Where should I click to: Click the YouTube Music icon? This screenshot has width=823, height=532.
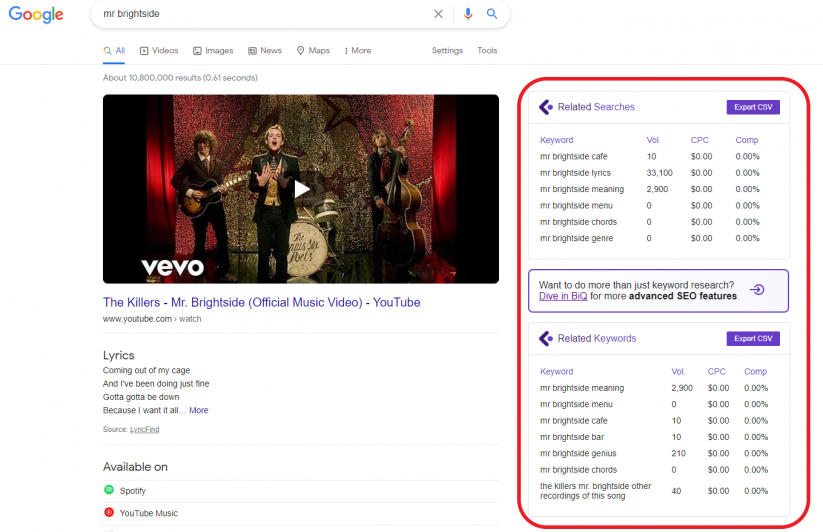click(x=109, y=512)
